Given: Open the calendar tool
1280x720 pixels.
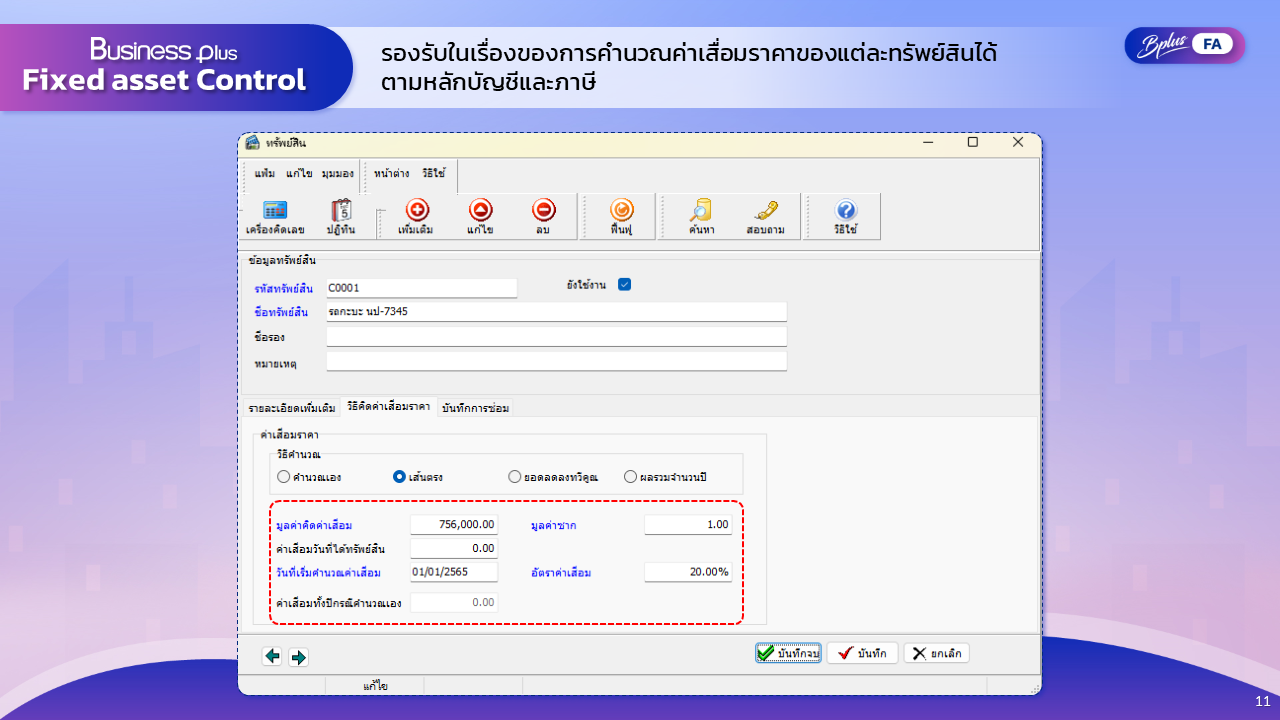Looking at the screenshot, I should pos(341,214).
